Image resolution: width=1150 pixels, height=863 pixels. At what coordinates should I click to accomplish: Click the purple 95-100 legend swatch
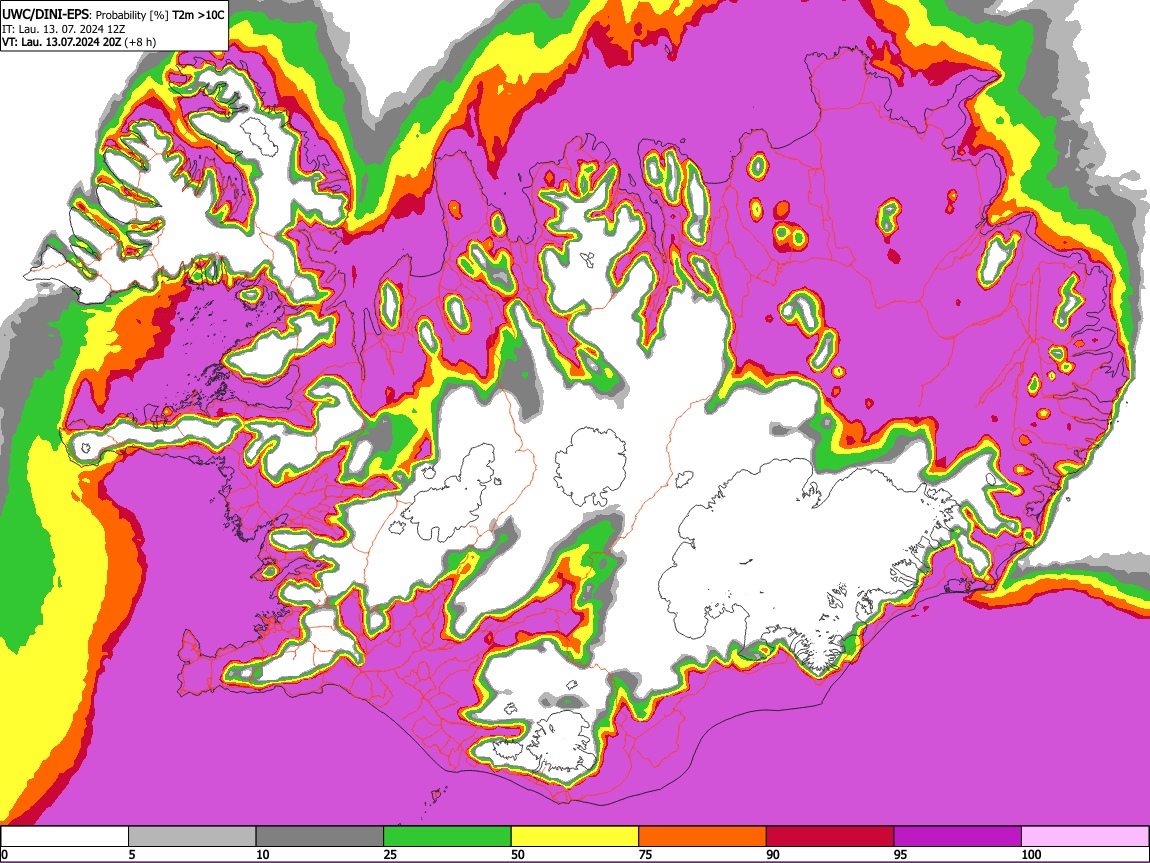(958, 836)
